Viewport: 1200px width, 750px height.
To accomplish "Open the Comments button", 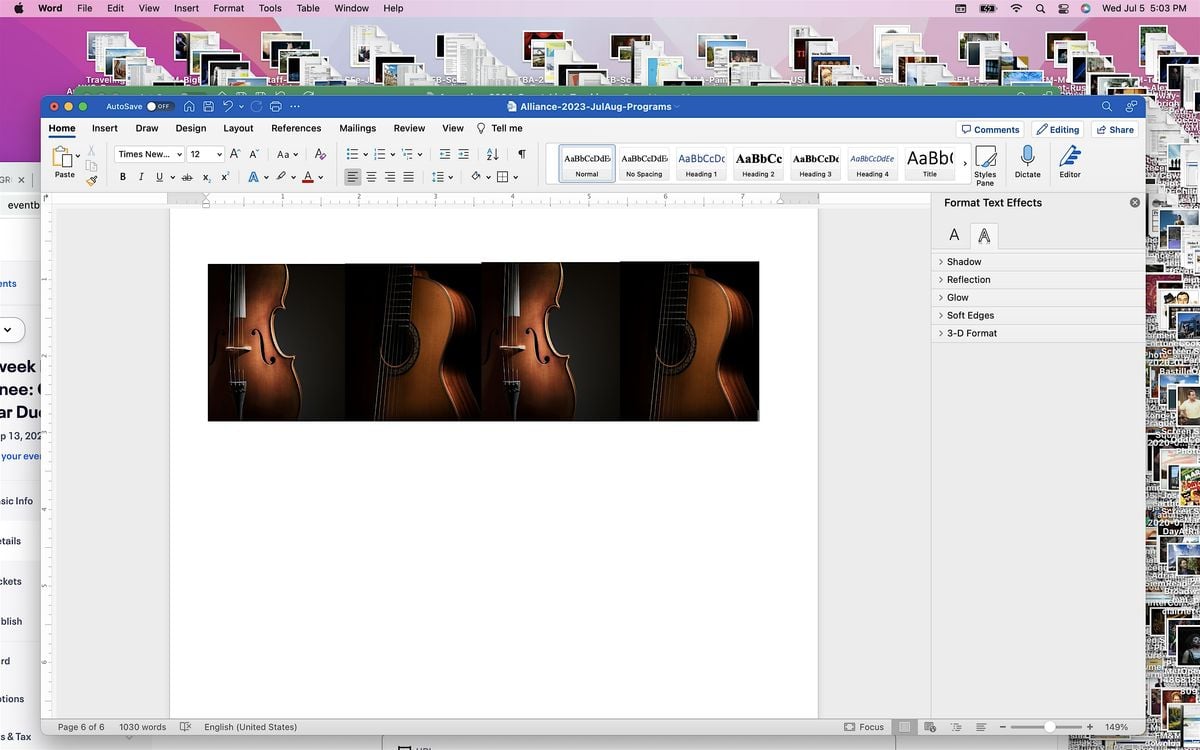I will click(x=990, y=129).
